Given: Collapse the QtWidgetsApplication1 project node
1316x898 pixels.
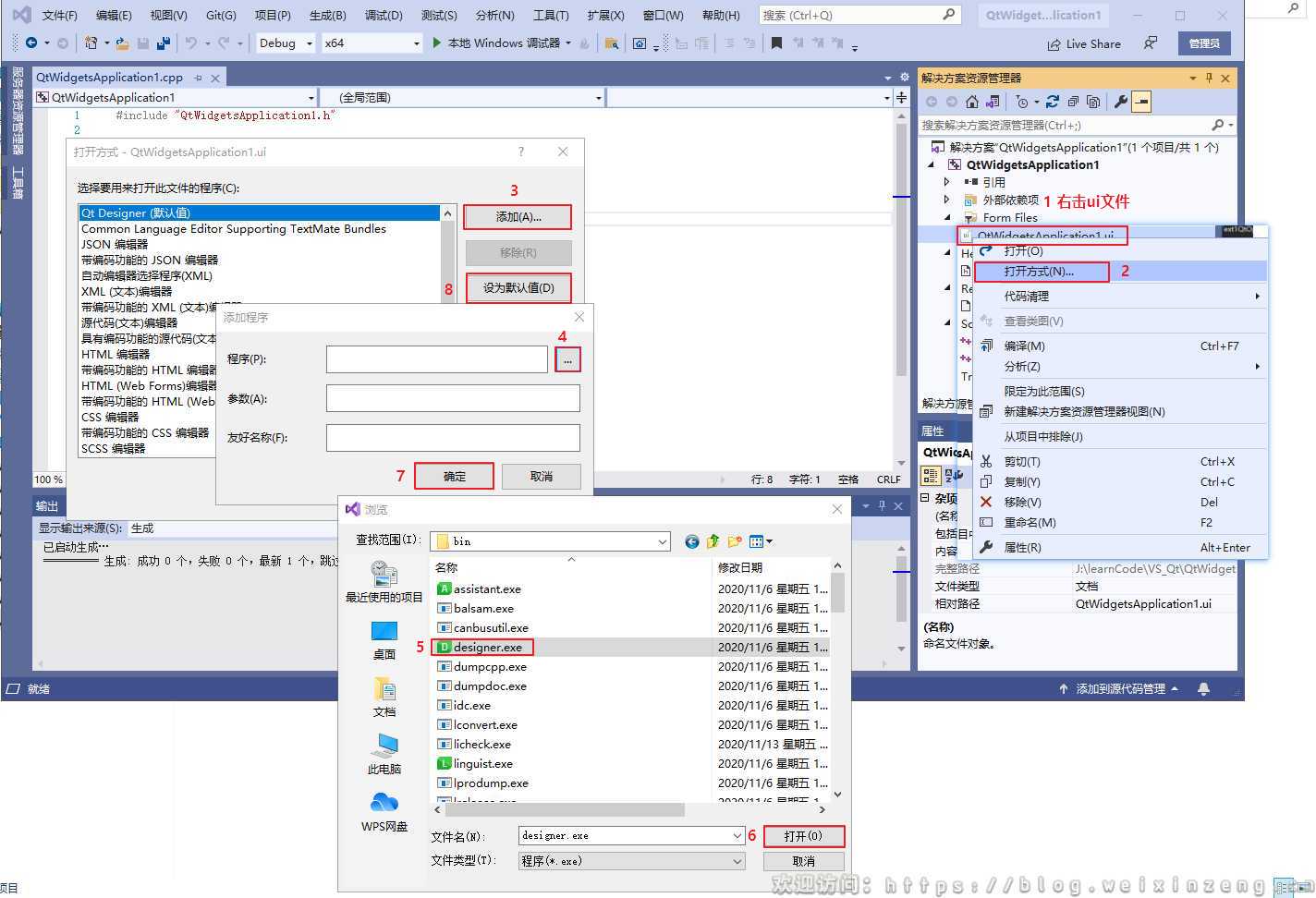Looking at the screenshot, I should click(x=932, y=164).
